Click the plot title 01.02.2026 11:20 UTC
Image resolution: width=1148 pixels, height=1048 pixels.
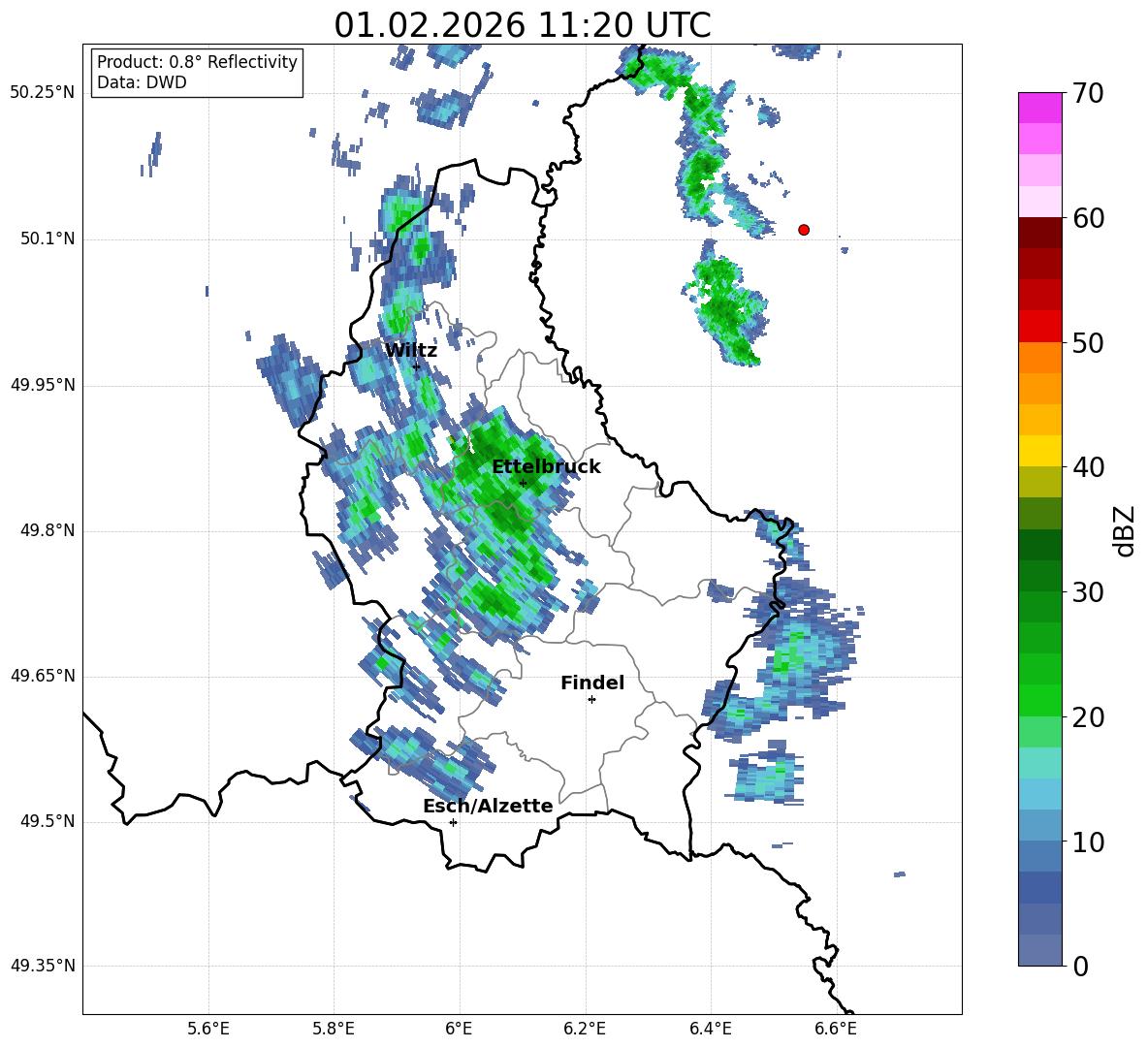522,25
